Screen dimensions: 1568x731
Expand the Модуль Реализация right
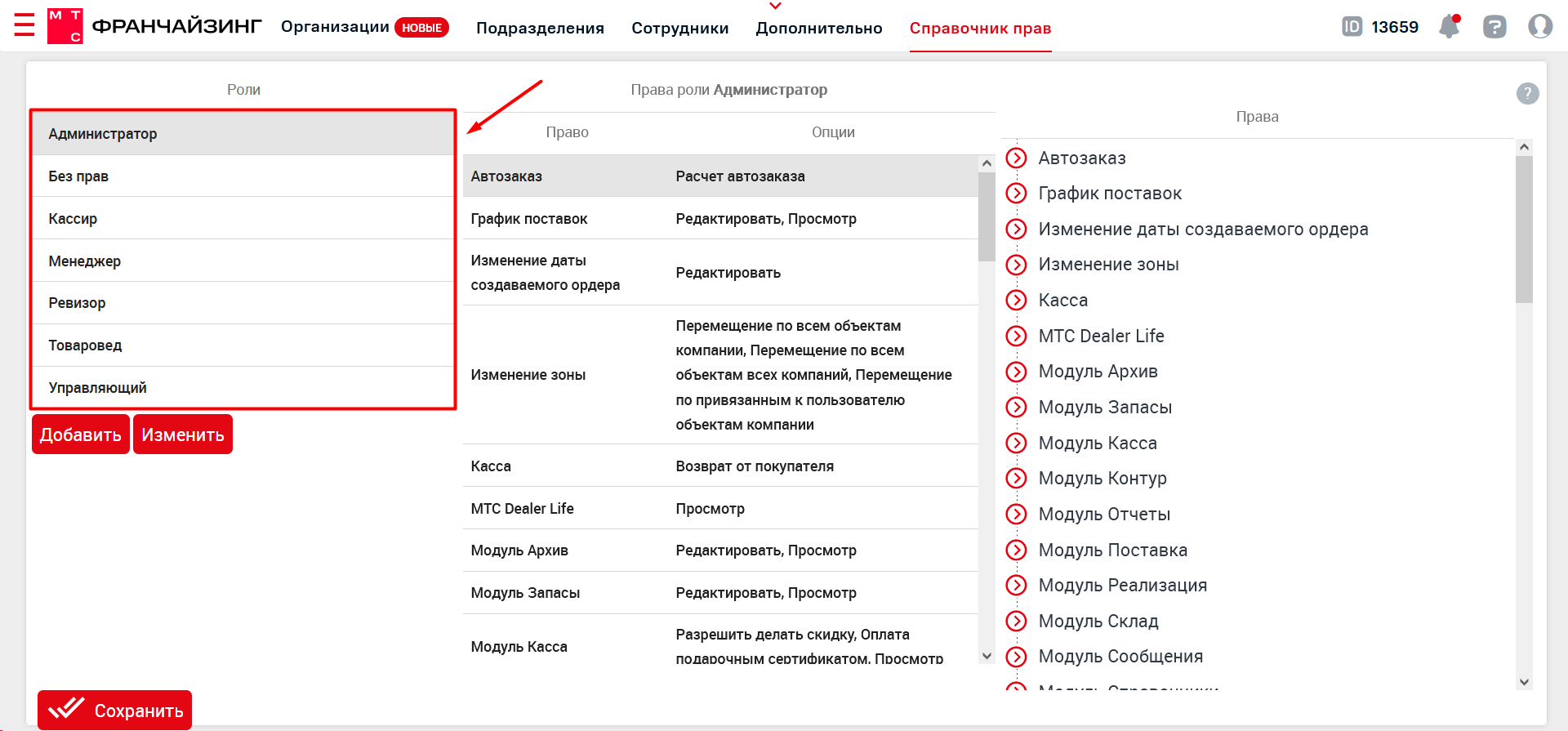(1016, 586)
